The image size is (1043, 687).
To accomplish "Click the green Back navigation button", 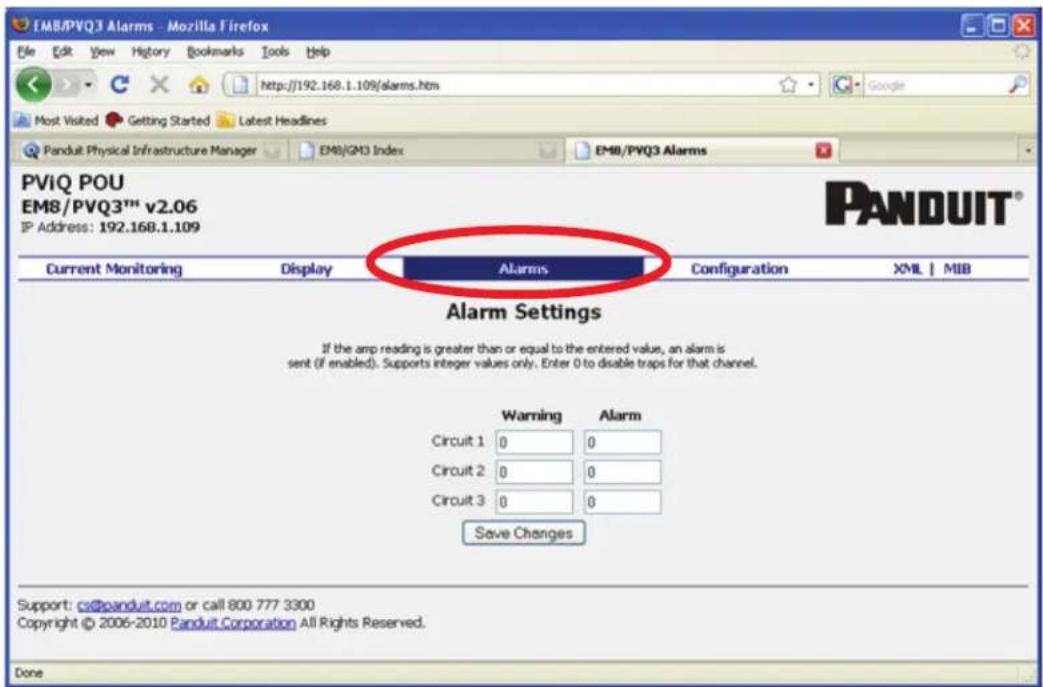I will pos(33,85).
